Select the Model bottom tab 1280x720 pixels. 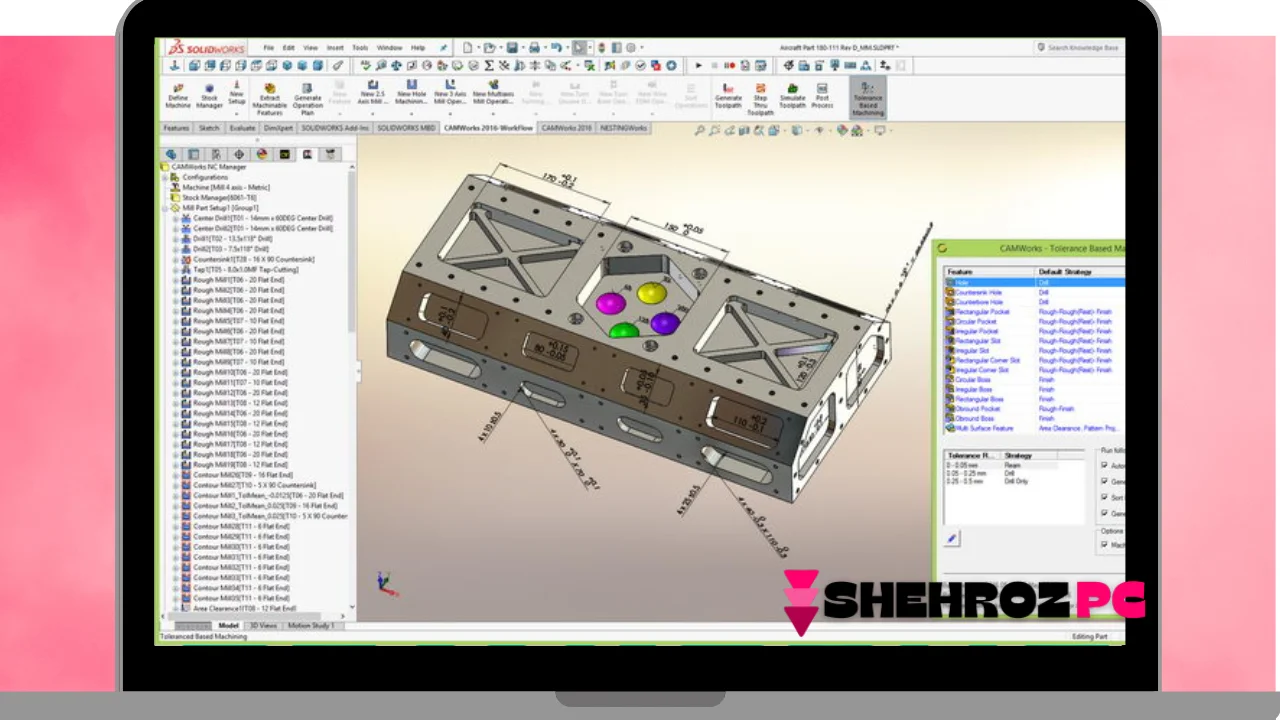pos(229,625)
